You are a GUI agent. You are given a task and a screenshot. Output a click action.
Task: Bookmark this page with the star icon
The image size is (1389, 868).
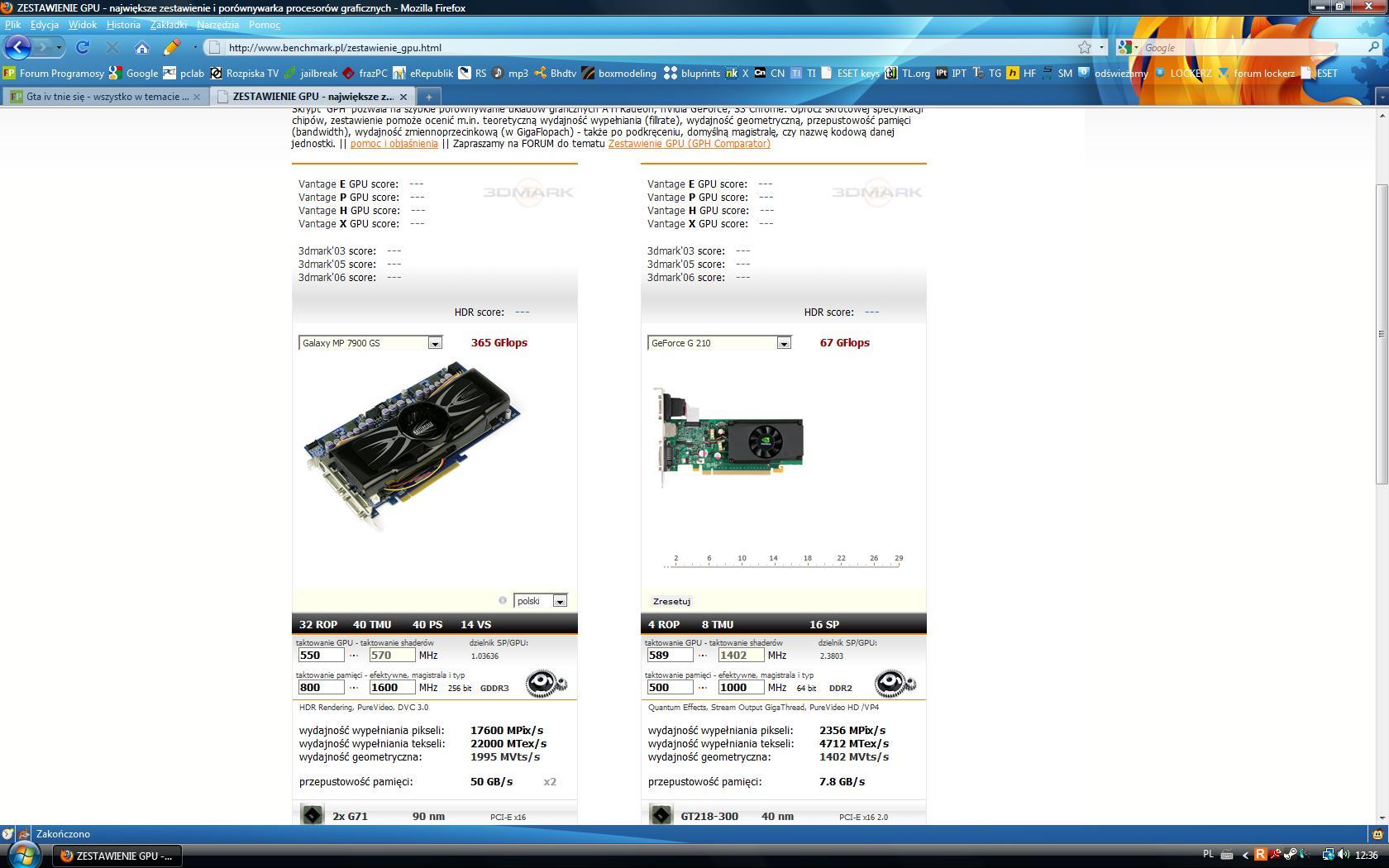click(1085, 47)
